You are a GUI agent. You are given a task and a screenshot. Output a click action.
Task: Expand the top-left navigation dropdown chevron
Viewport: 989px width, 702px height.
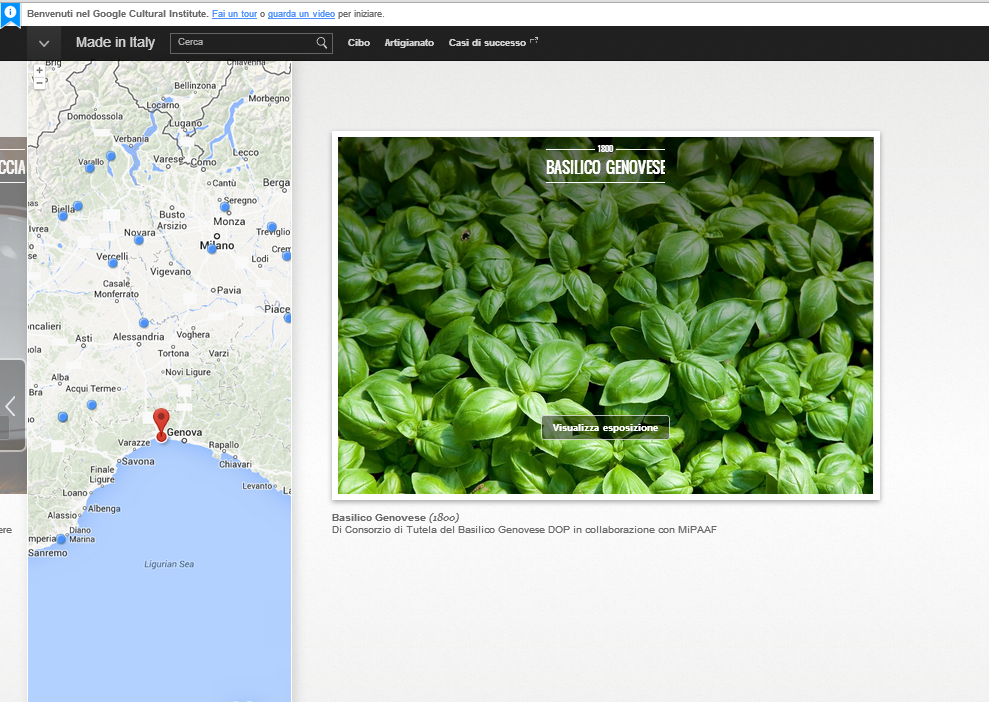tap(44, 43)
